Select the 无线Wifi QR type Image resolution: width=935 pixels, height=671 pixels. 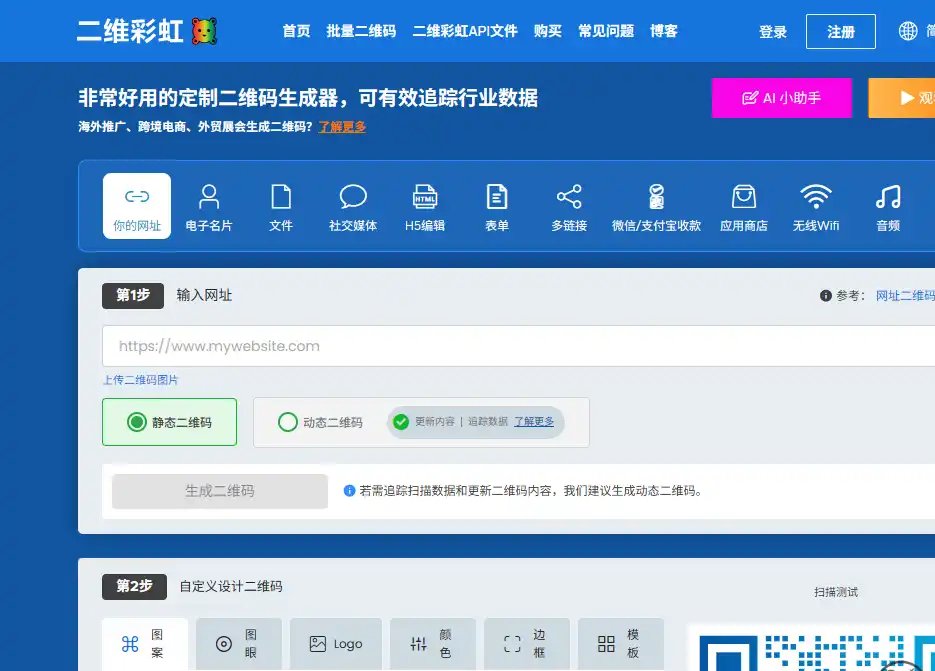pyautogui.click(x=816, y=206)
